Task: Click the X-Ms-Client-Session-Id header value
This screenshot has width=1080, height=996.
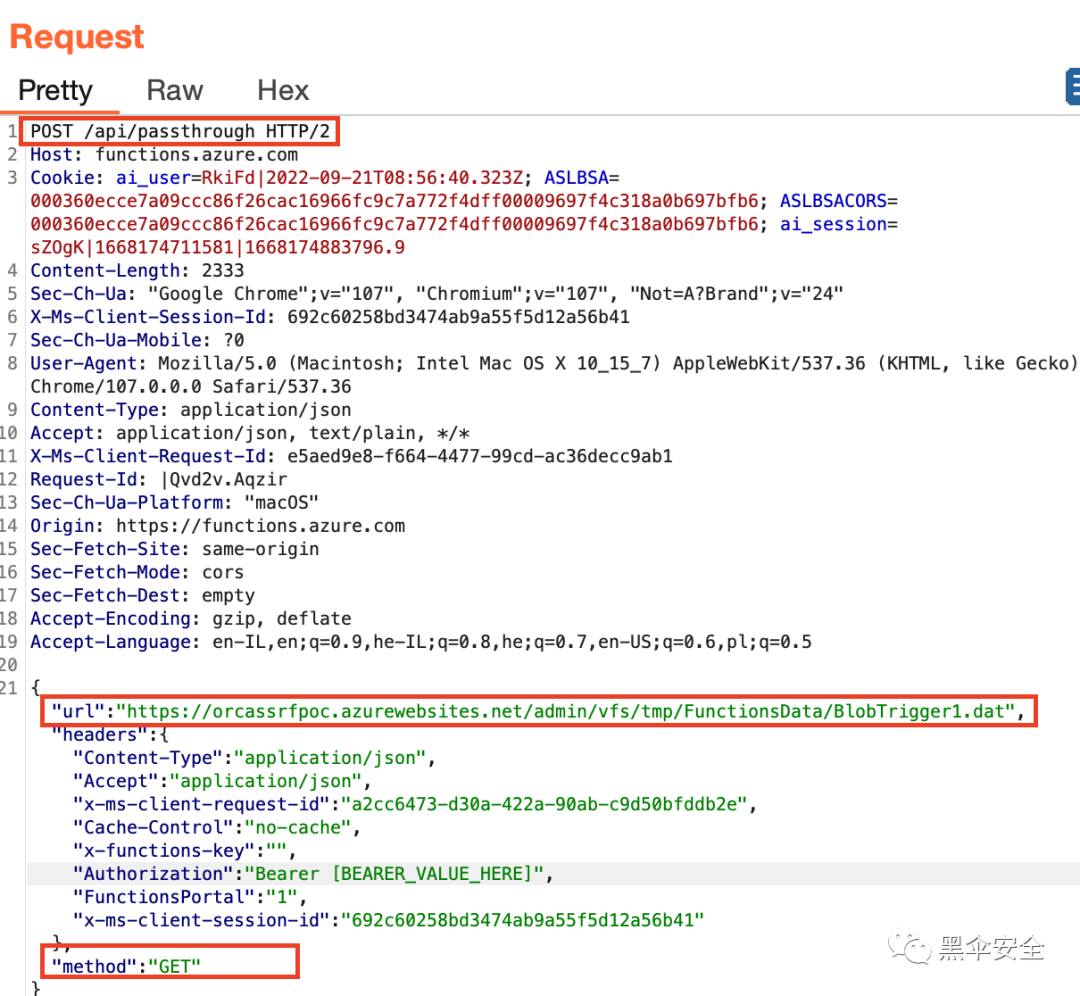Action: [x=458, y=317]
